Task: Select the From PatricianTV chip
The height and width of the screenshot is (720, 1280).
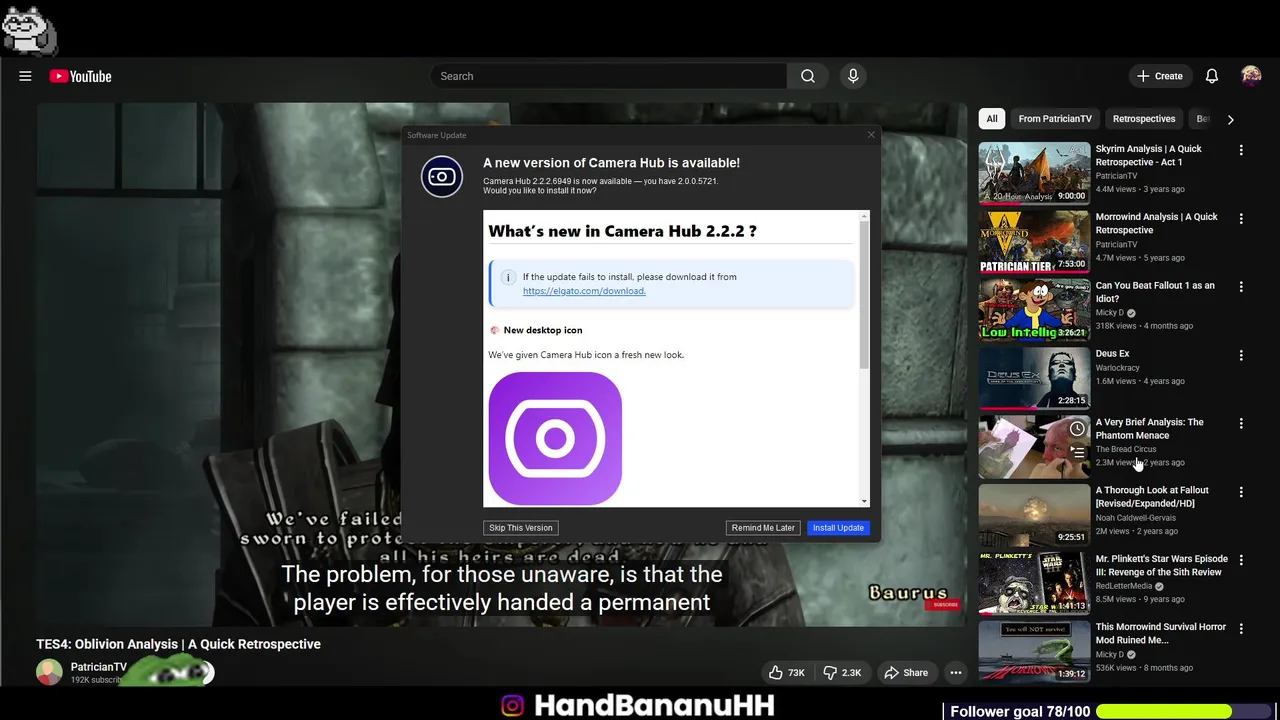Action: pyautogui.click(x=1055, y=119)
